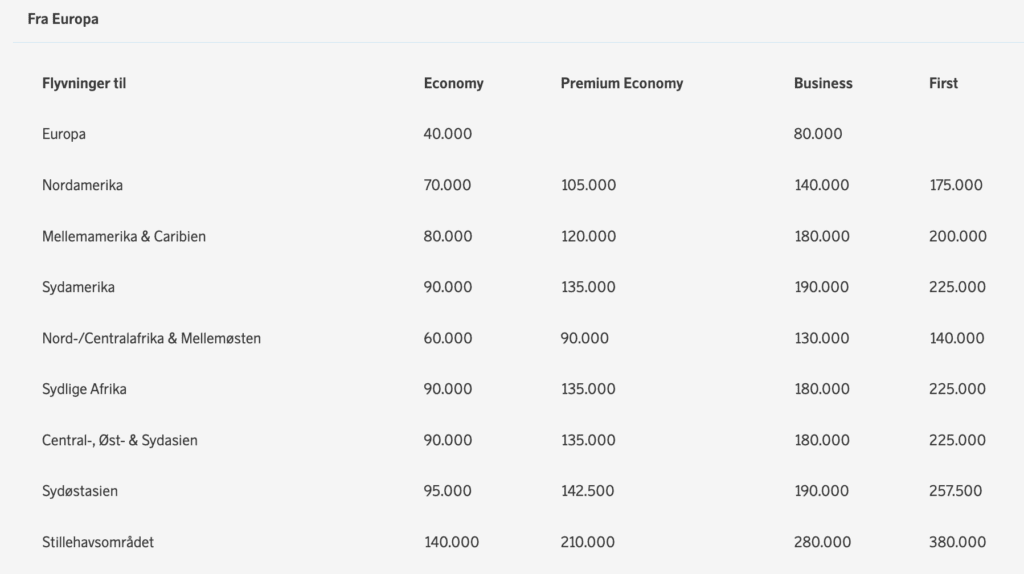Click the Fra Europa section heading
This screenshot has height=574, width=1024.
point(62,19)
